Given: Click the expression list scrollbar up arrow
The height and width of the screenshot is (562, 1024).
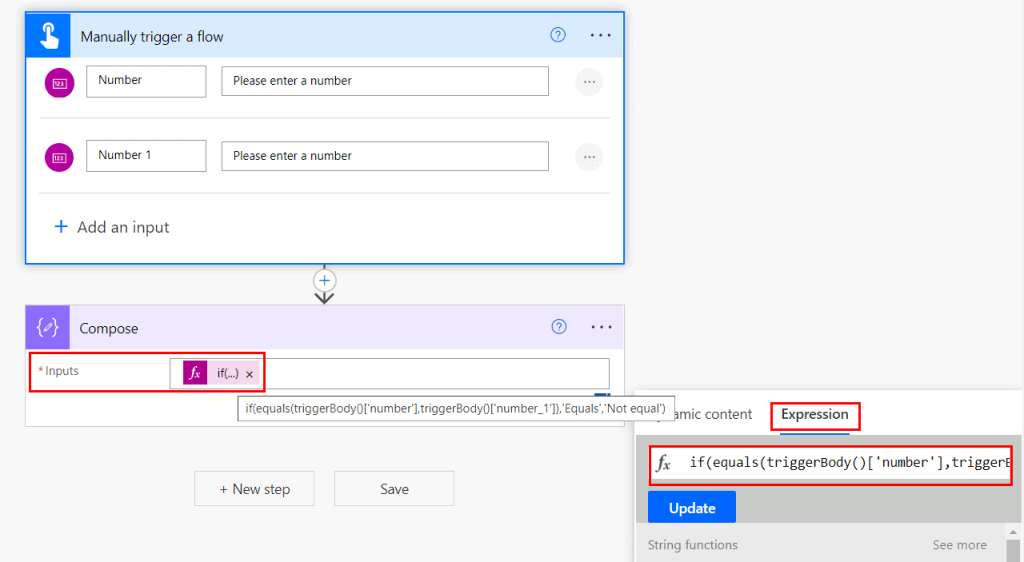Looking at the screenshot, I should (1014, 533).
